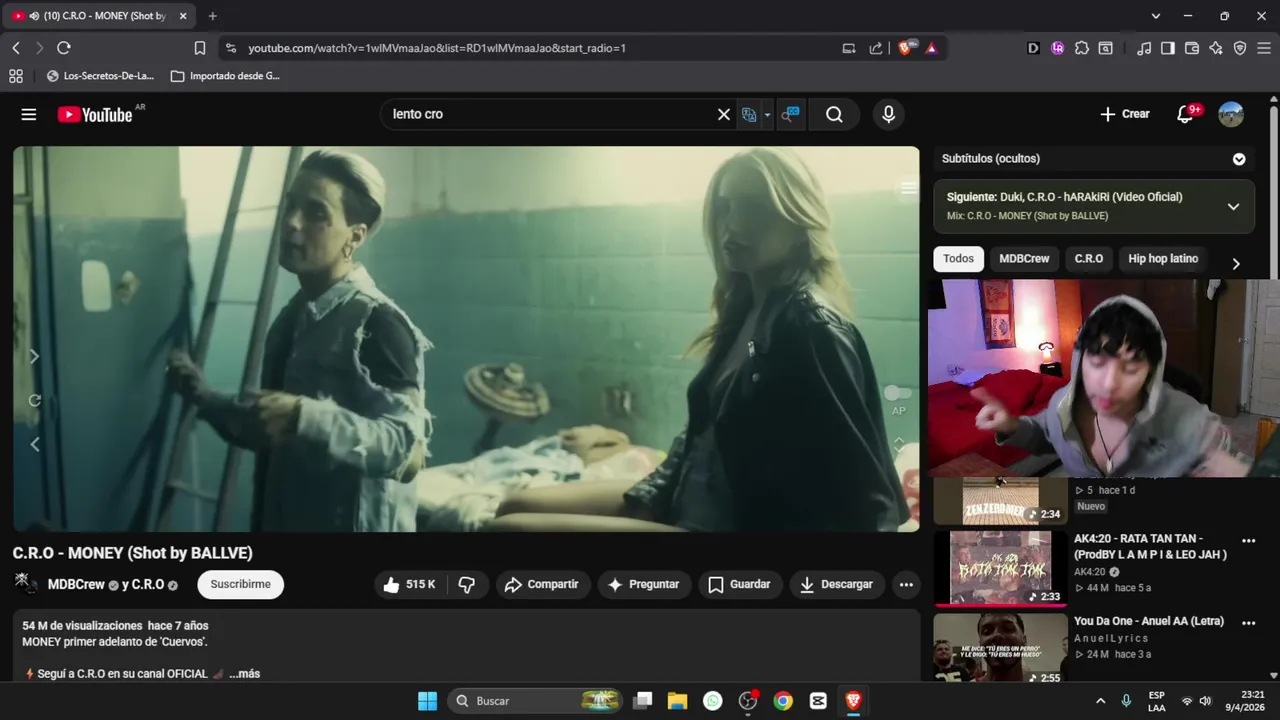Open the Brave VPN shield icon
This screenshot has height=720, width=1280.
coord(1240,48)
